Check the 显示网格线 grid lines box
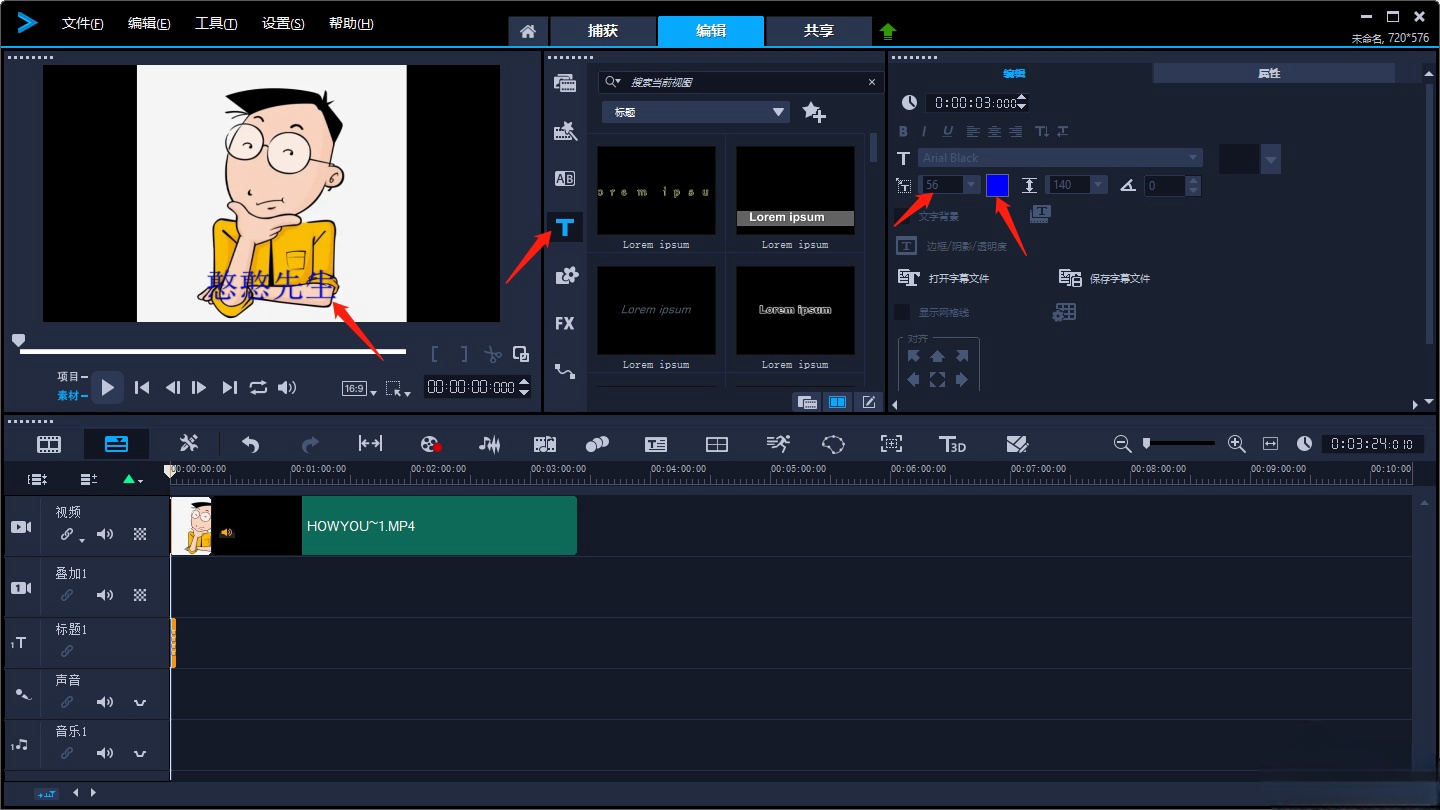Image resolution: width=1440 pixels, height=810 pixels. pyautogui.click(x=903, y=312)
